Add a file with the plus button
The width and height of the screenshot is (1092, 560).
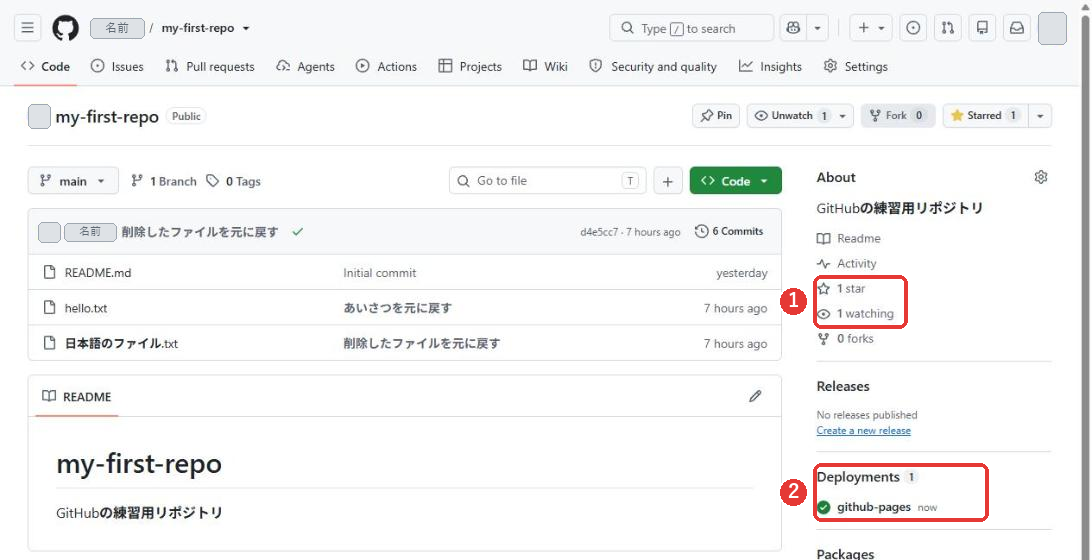point(668,181)
